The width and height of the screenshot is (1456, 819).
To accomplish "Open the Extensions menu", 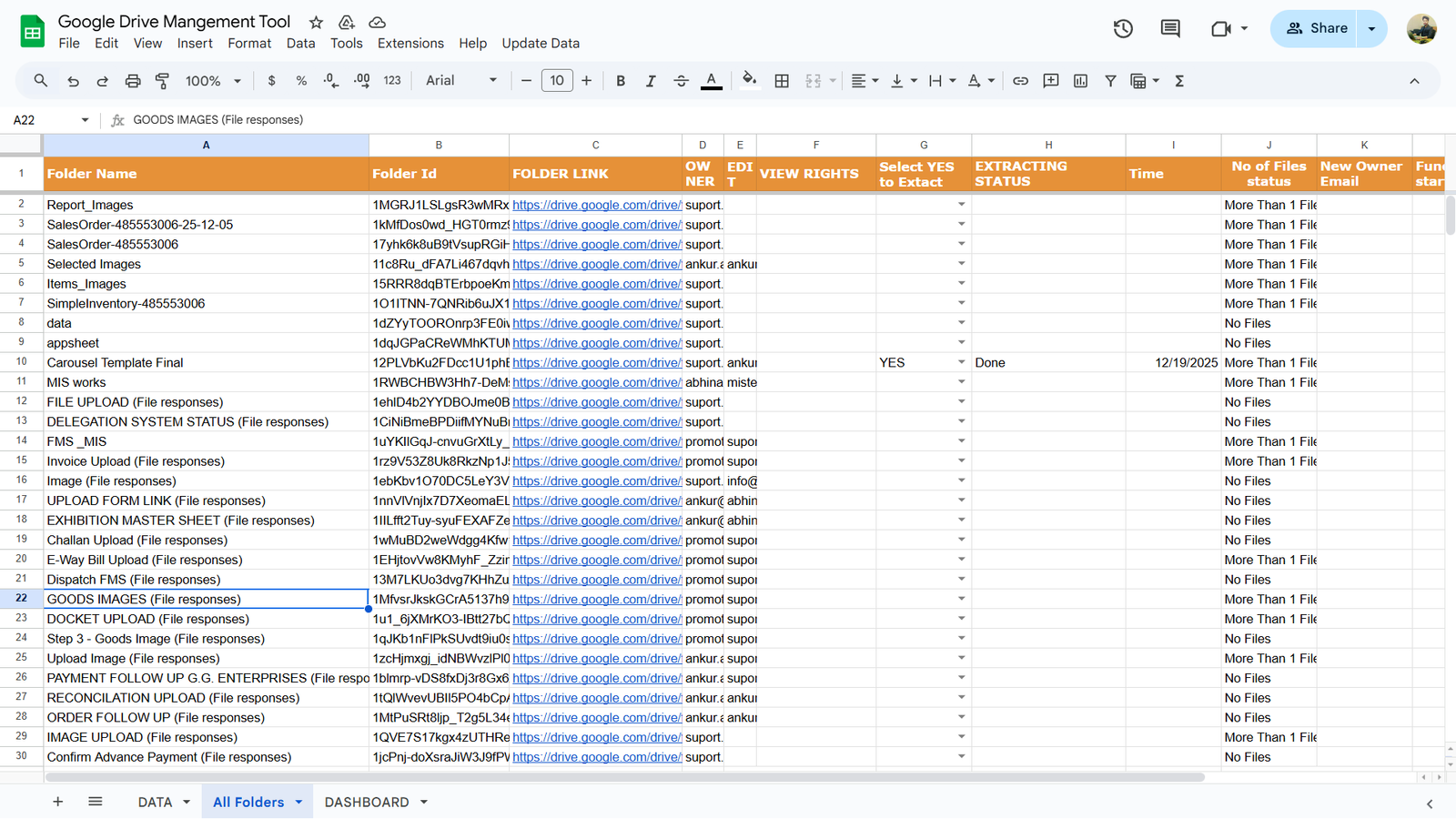I will (410, 44).
